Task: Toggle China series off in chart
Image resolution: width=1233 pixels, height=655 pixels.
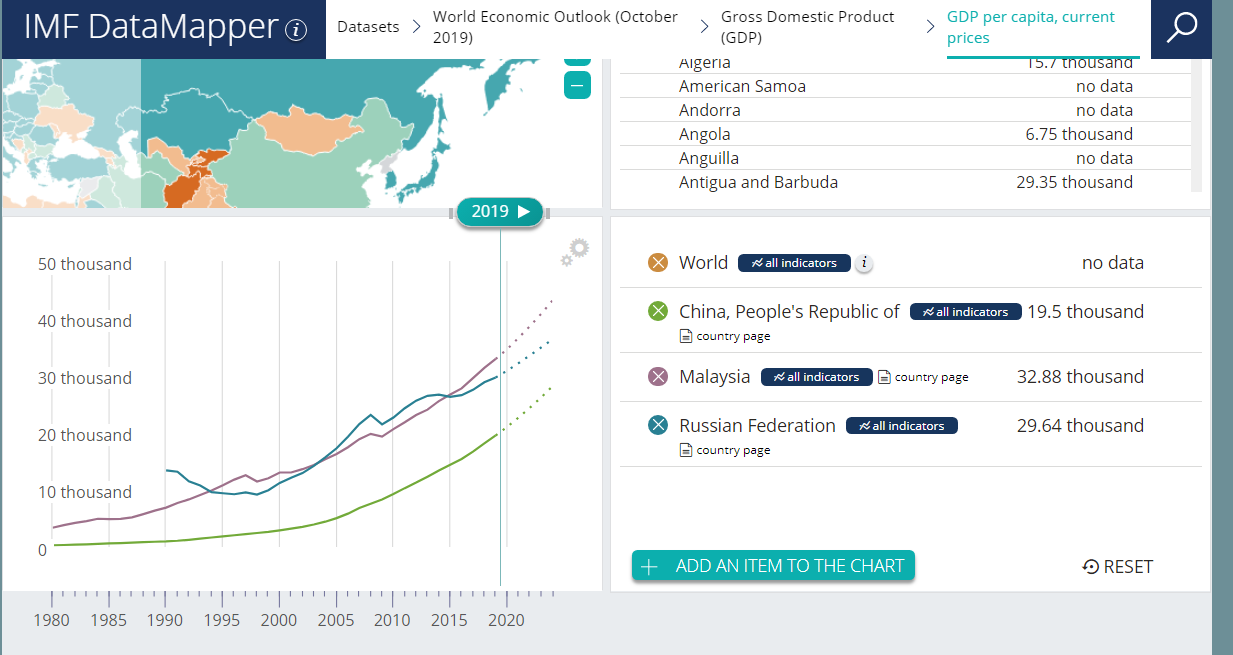Action: click(x=658, y=312)
